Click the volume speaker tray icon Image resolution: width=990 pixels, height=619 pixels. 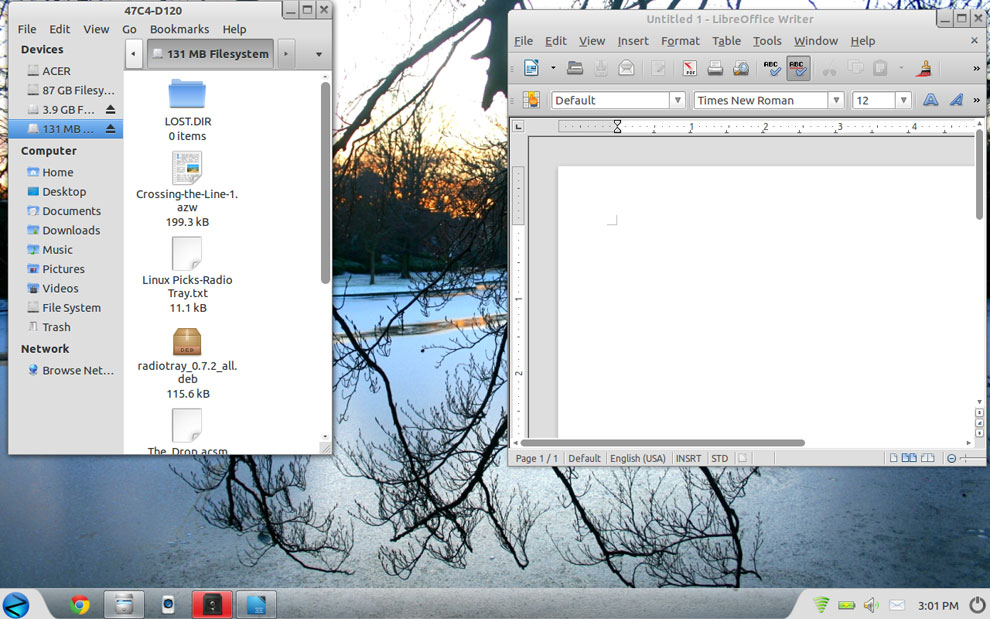[871, 606]
